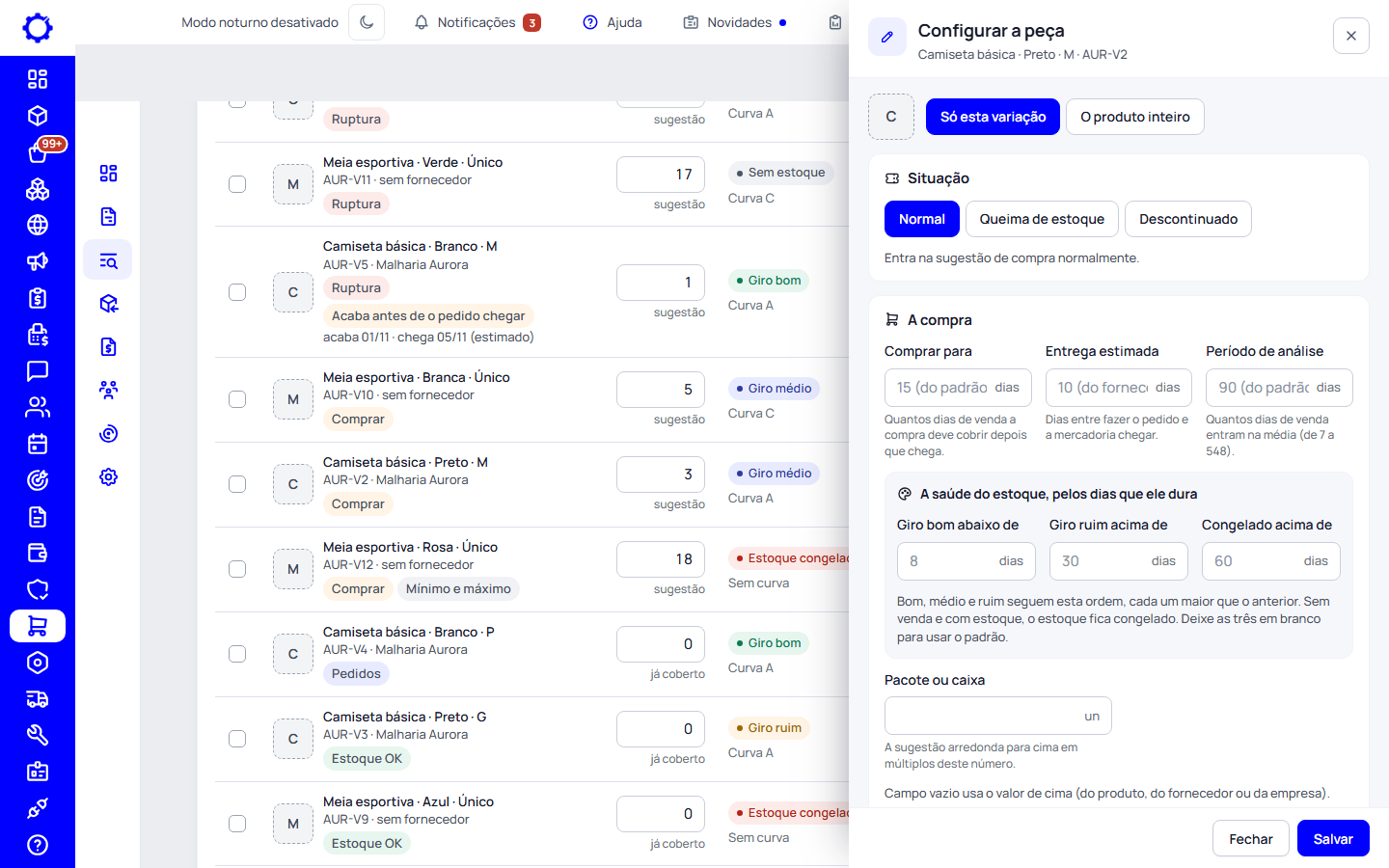Tick the Camiseta básica Branco M checkbox

click(x=237, y=292)
